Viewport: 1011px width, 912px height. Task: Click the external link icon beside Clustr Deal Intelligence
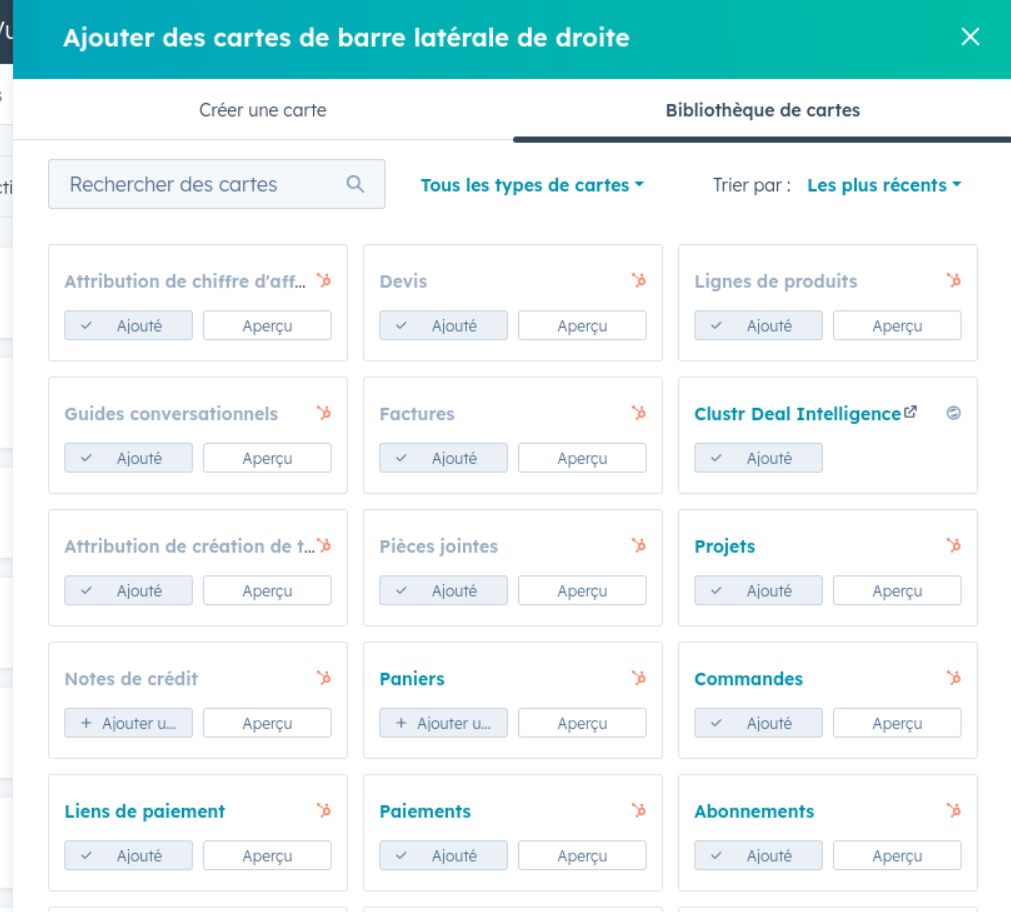(910, 412)
